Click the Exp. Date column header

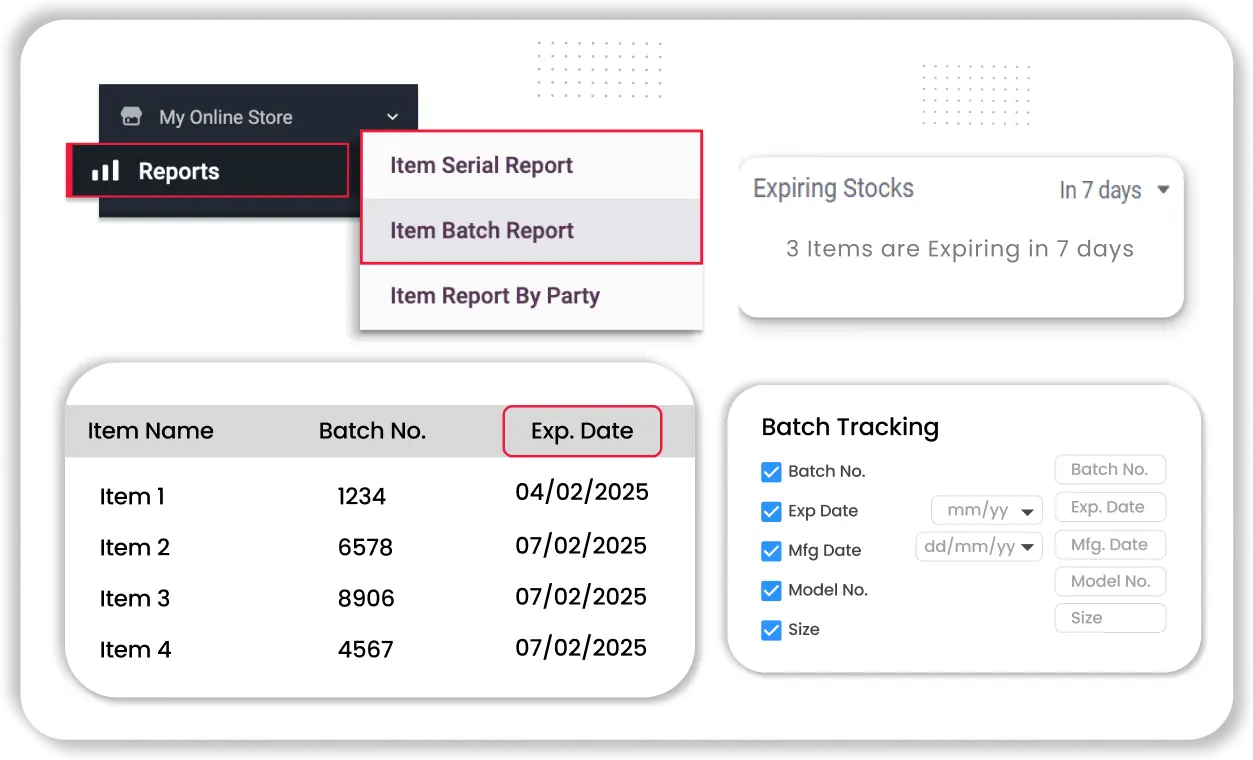pos(582,431)
